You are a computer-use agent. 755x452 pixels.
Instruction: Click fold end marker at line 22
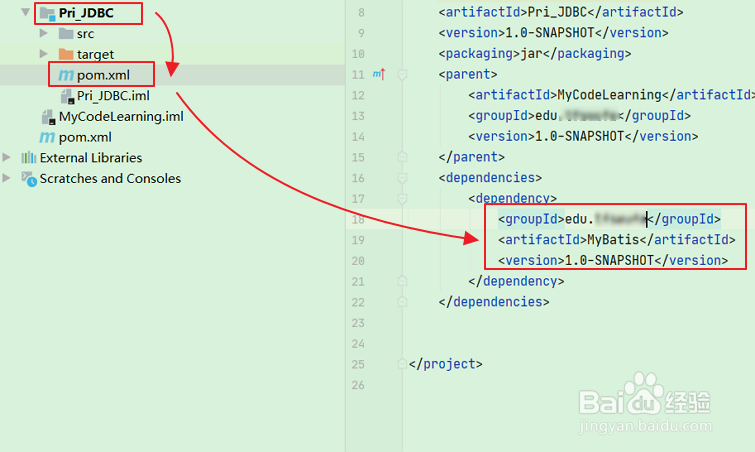click(x=403, y=301)
